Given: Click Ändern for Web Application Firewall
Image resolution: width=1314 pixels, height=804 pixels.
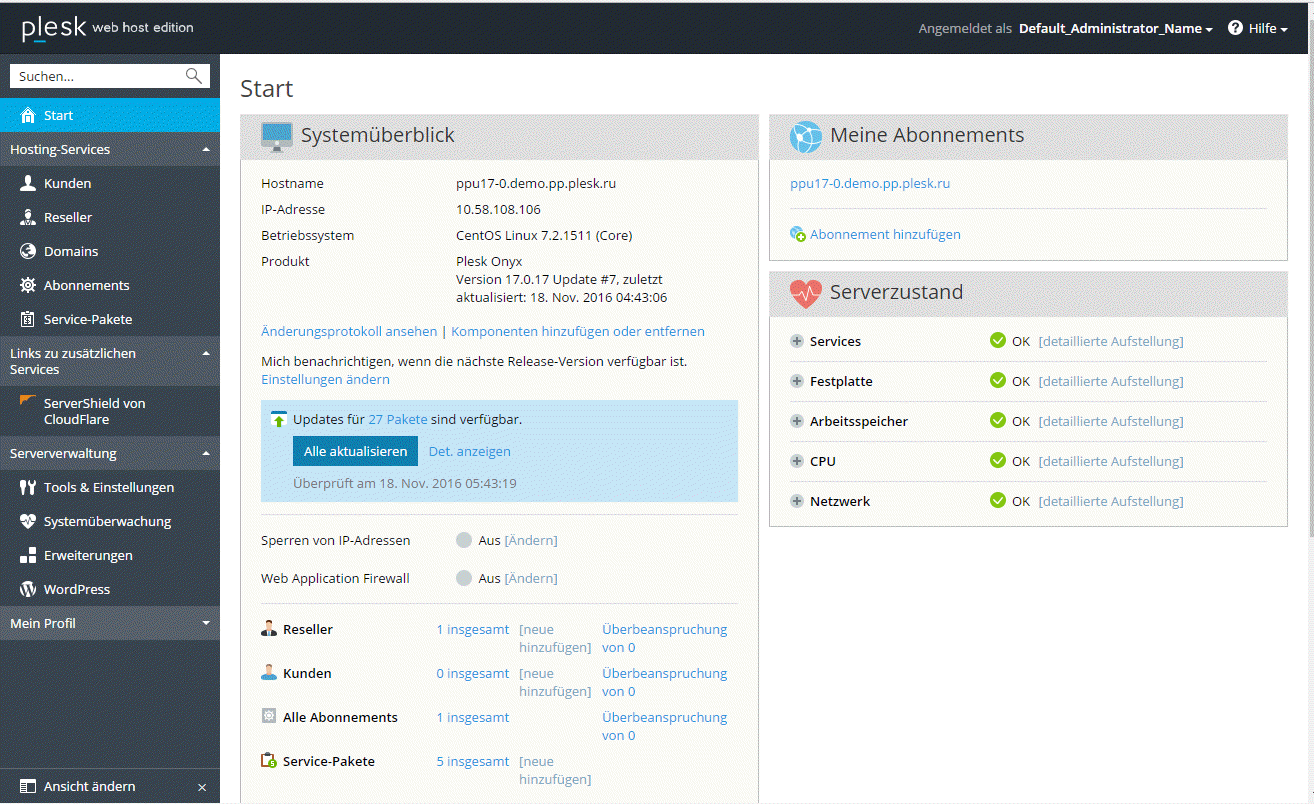Looking at the screenshot, I should click(x=531, y=578).
